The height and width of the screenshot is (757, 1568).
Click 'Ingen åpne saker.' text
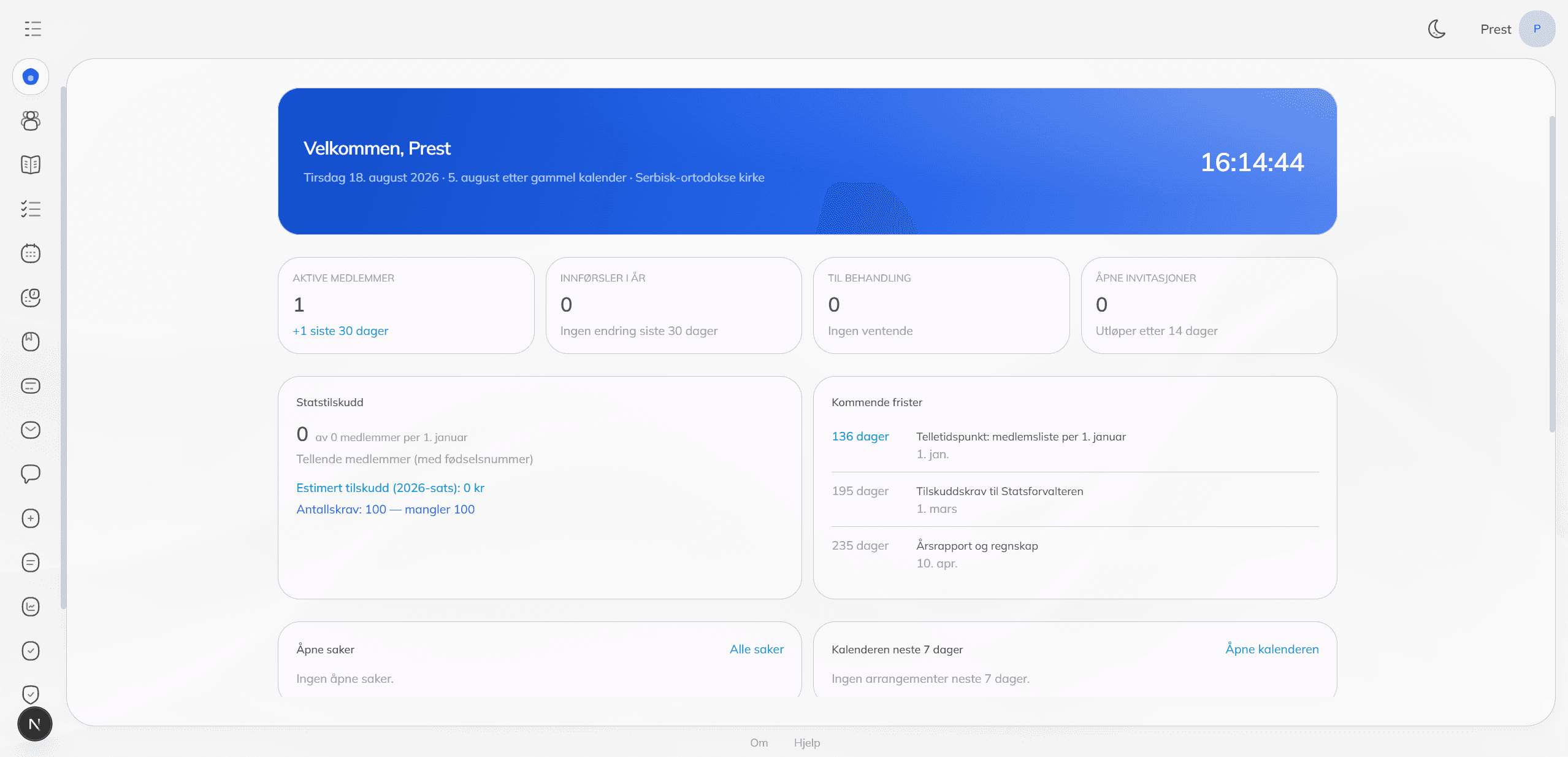point(345,678)
